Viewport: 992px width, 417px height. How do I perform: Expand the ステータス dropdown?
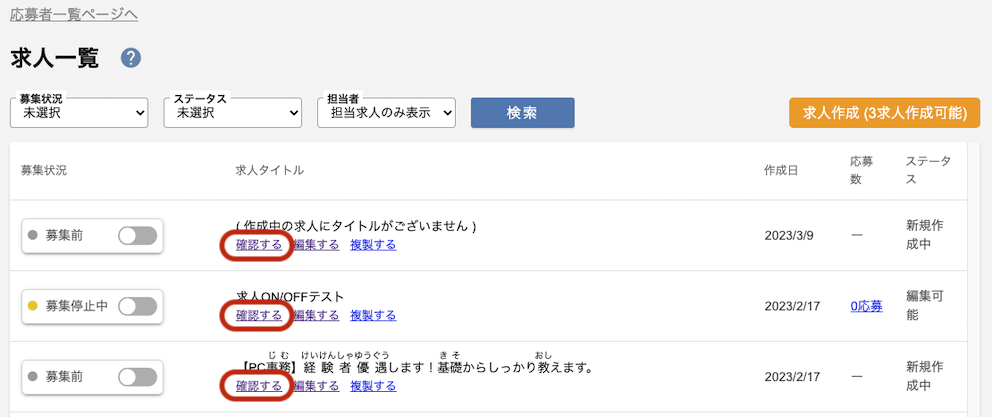pos(232,113)
